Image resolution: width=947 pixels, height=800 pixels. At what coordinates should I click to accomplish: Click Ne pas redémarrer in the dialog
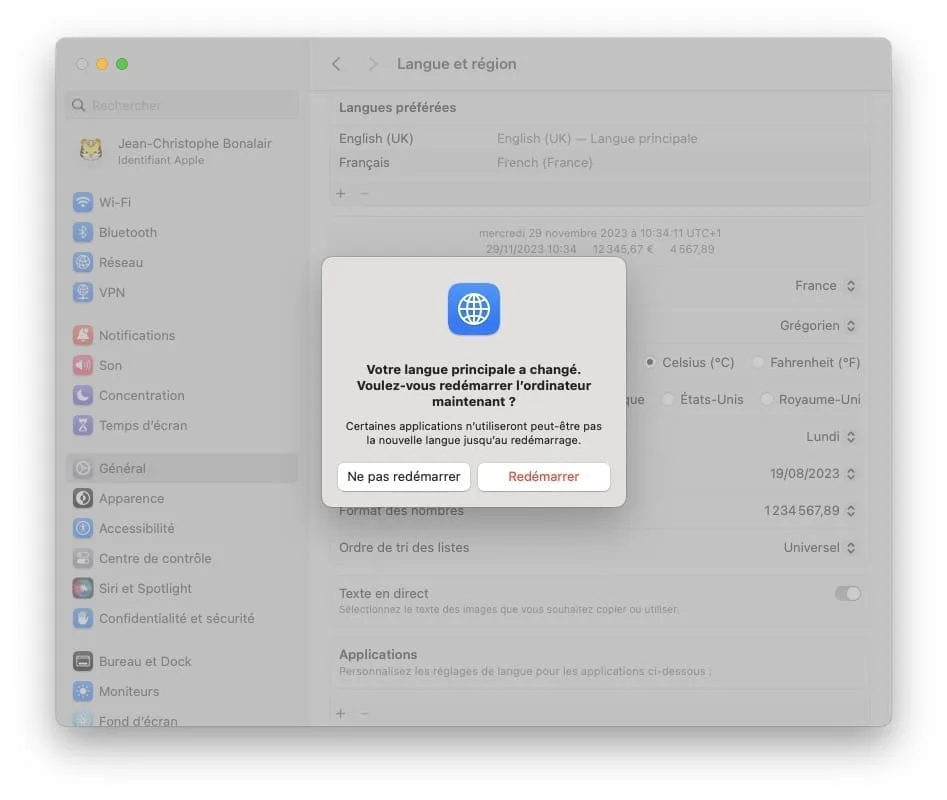point(404,477)
